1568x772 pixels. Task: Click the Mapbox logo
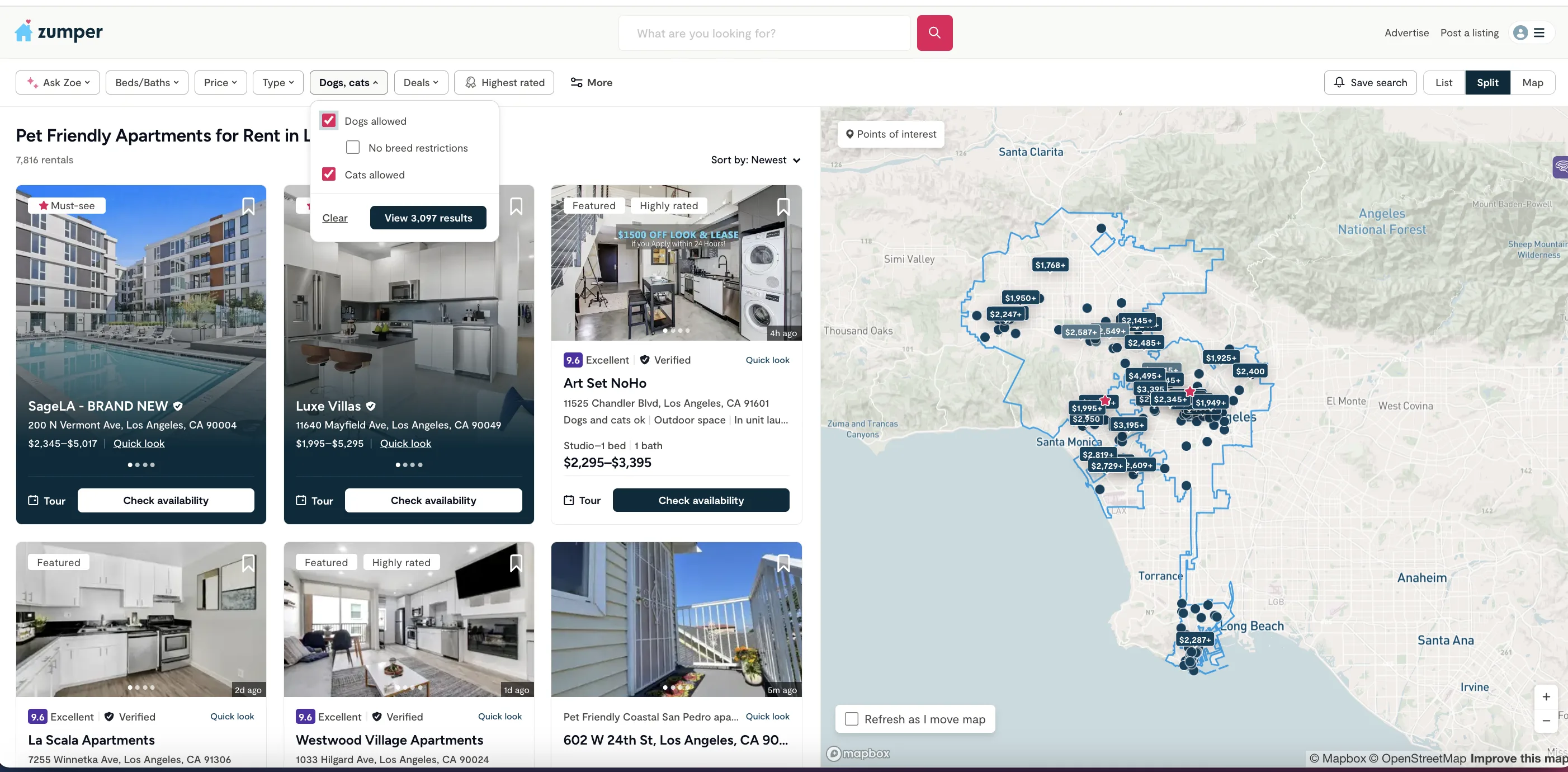[x=858, y=753]
